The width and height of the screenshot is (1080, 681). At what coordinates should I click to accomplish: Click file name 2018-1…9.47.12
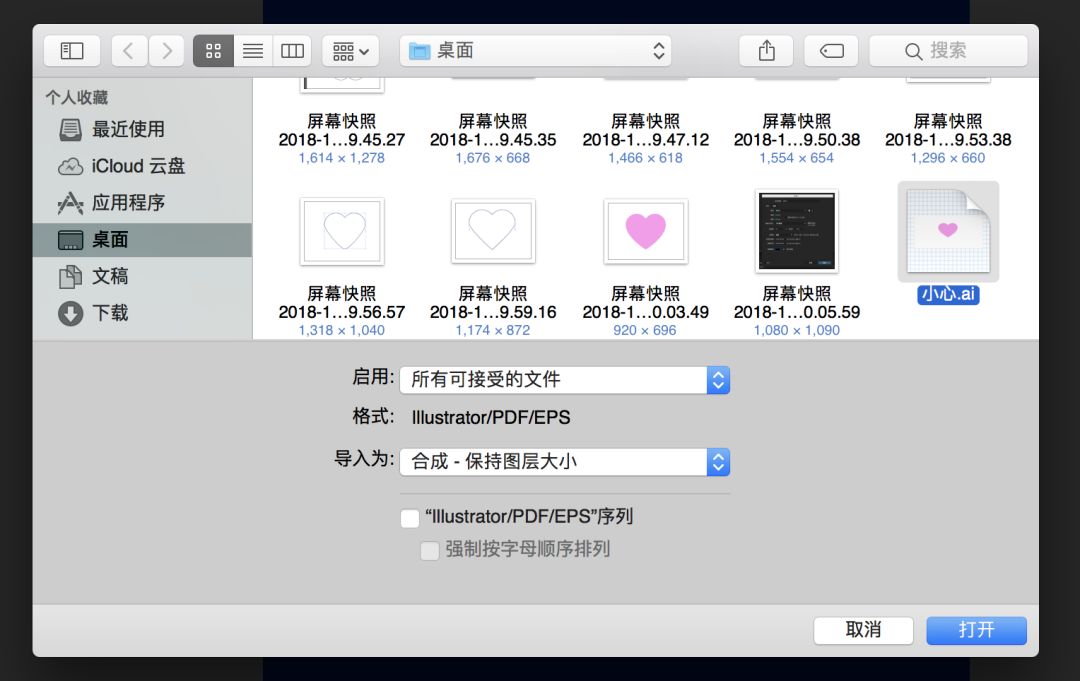coord(645,140)
